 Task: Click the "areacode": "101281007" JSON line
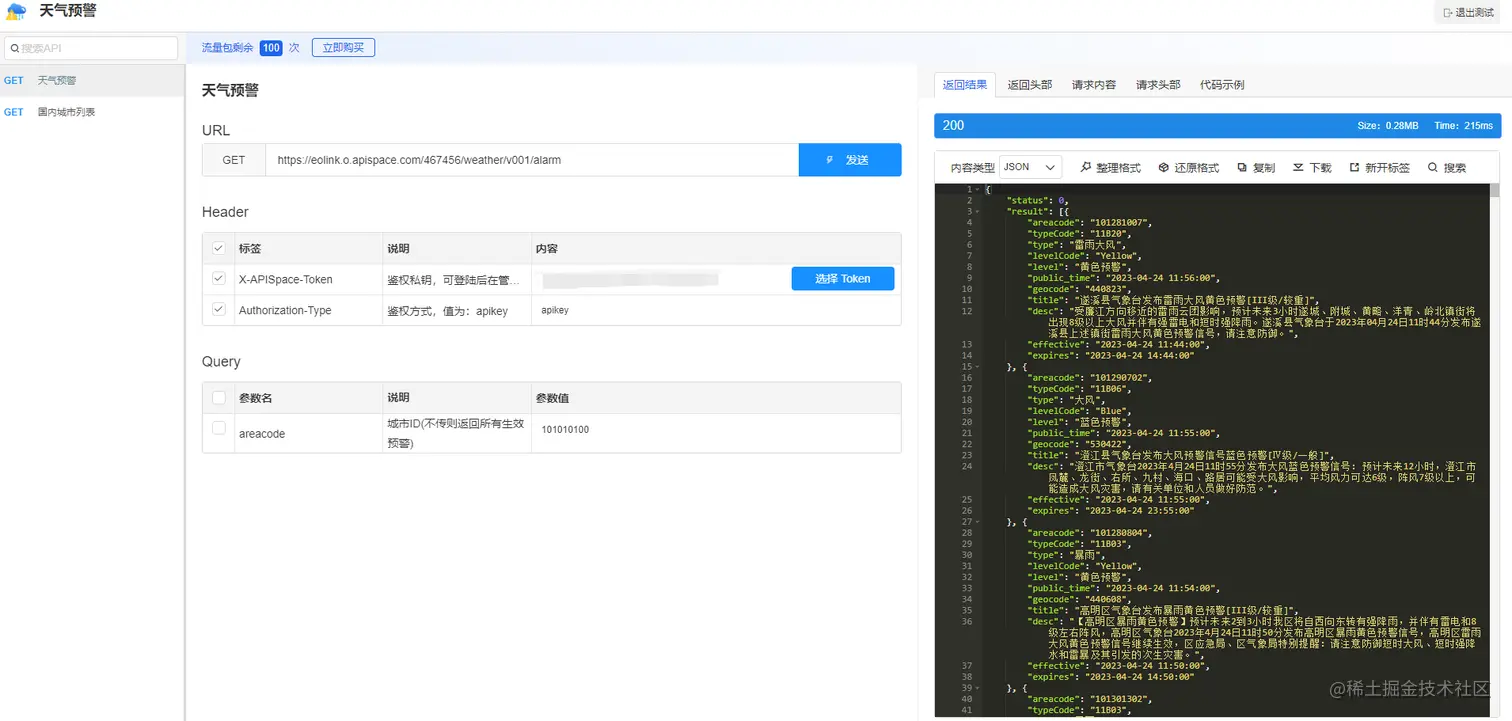1089,223
